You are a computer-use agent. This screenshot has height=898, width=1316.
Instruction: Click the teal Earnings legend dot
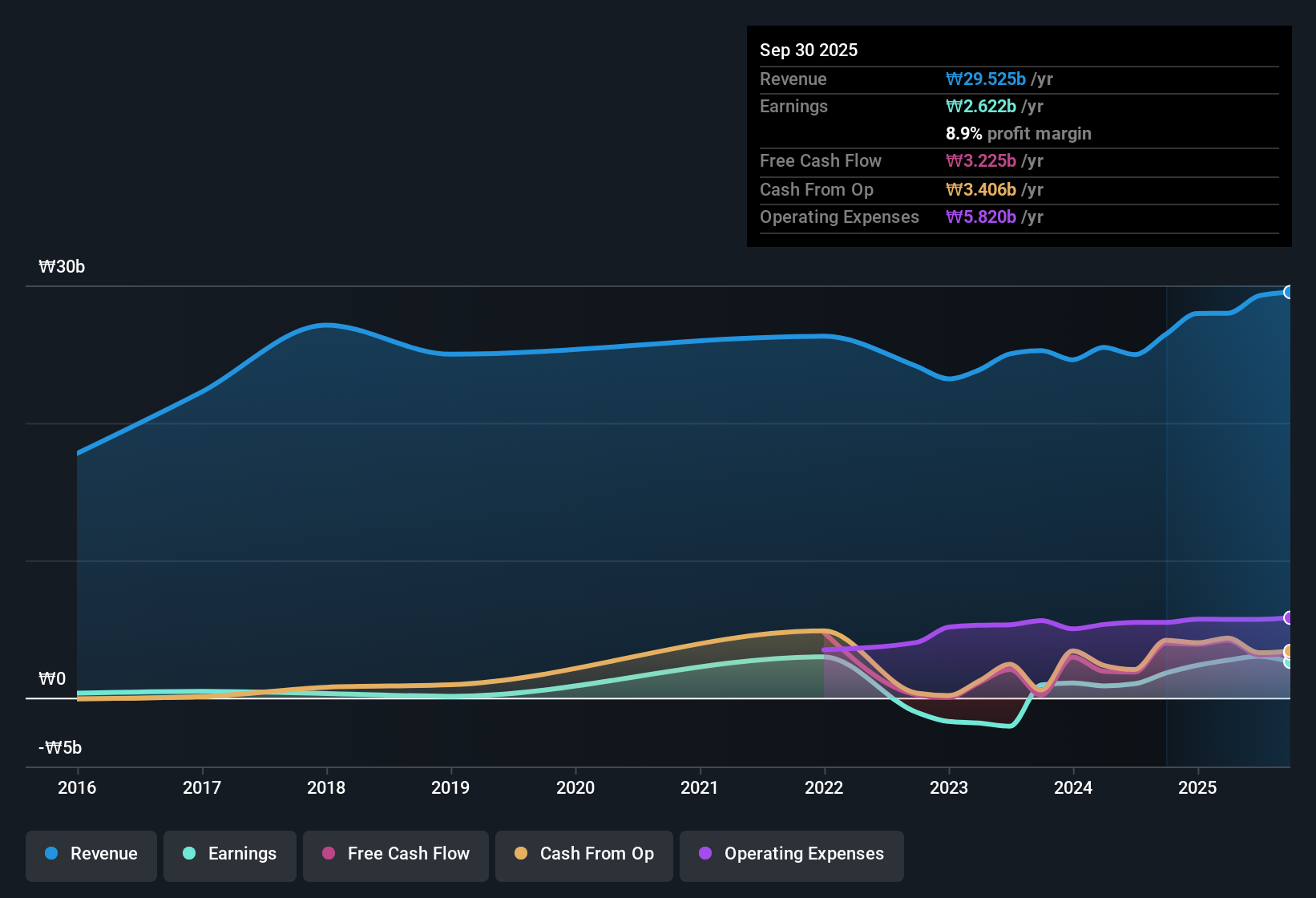(x=189, y=853)
